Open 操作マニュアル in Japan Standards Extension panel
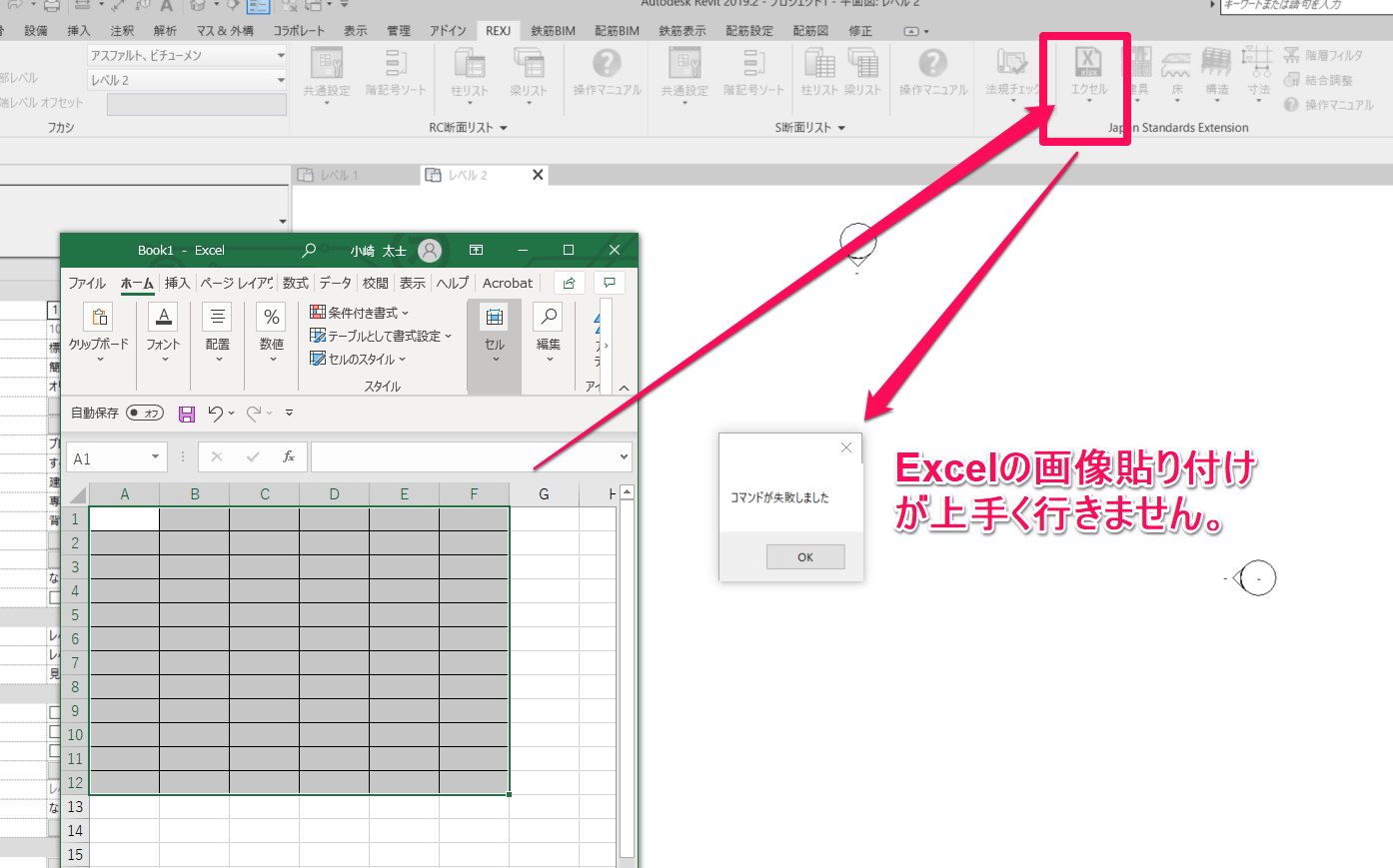This screenshot has height=868, width=1393. [1329, 104]
